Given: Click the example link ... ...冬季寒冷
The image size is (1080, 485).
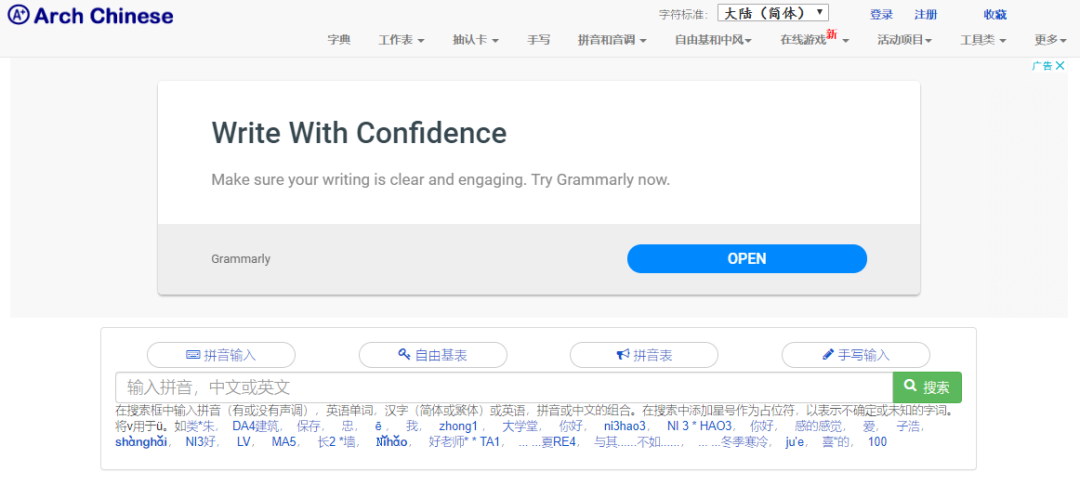Looking at the screenshot, I should pyautogui.click(x=732, y=442).
